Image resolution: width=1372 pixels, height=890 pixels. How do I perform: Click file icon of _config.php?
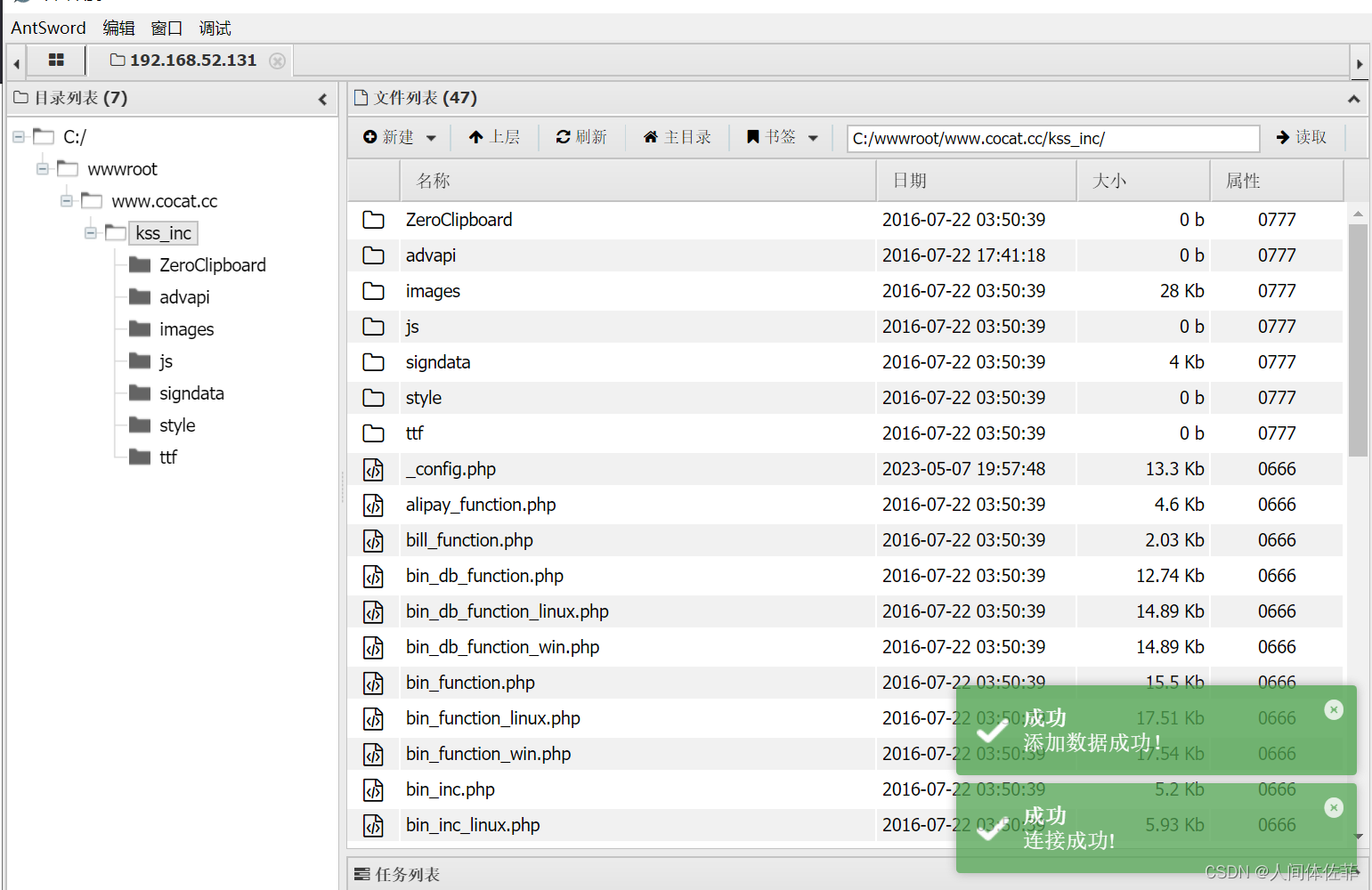[373, 469]
